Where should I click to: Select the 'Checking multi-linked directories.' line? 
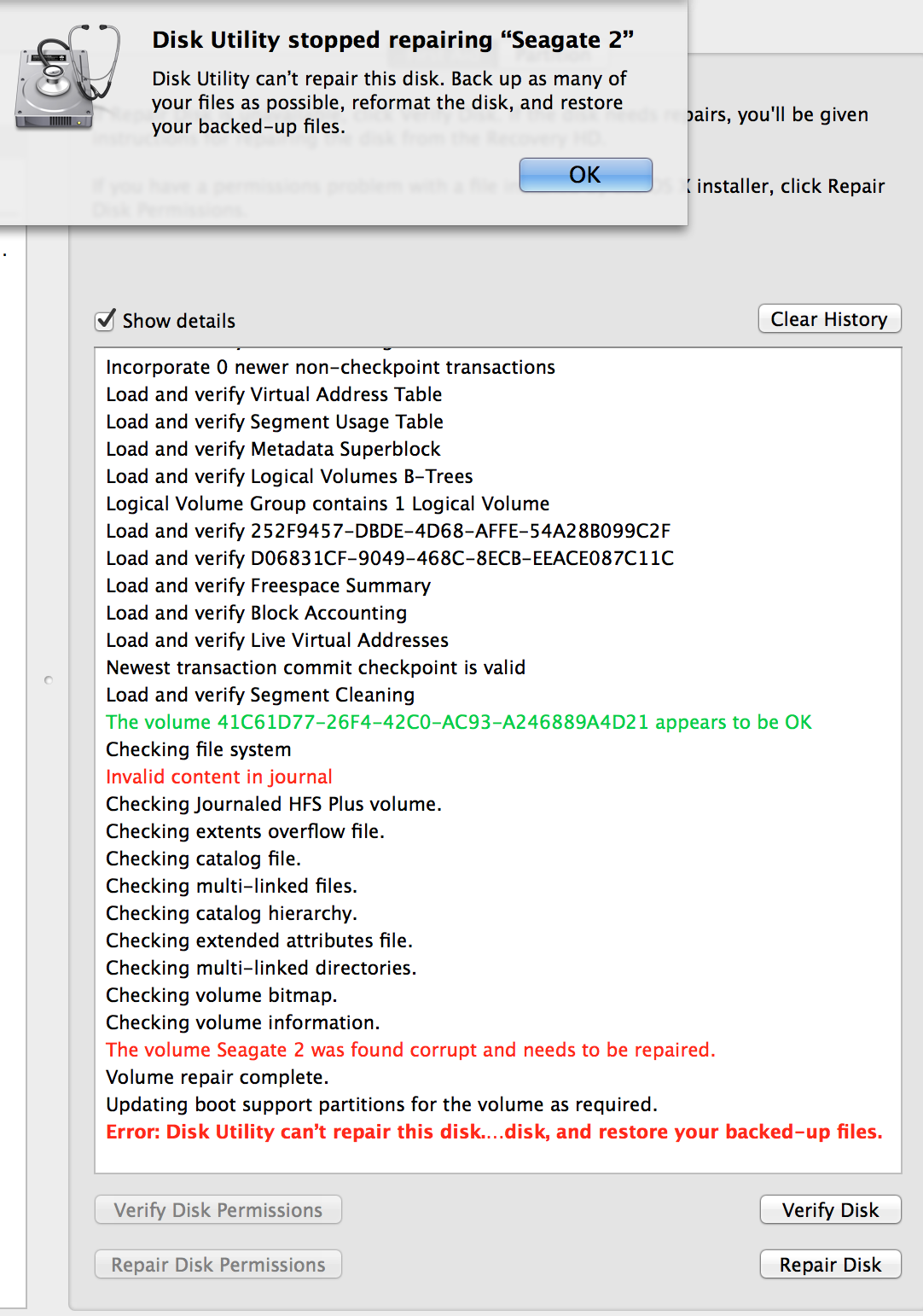[x=261, y=968]
